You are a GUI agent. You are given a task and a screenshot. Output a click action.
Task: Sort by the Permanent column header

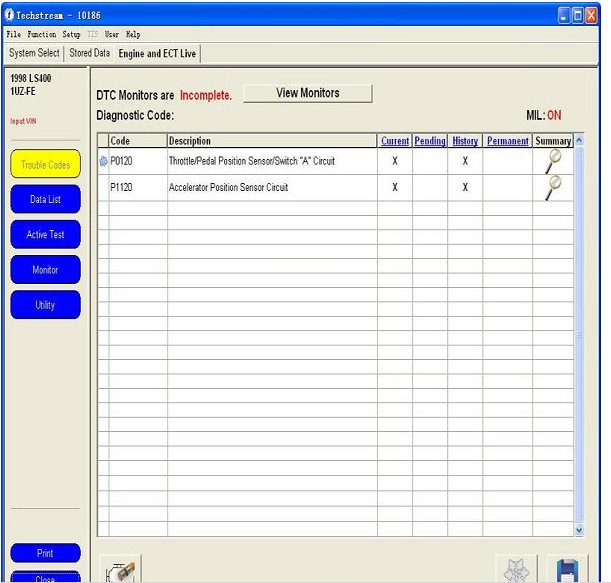point(507,141)
